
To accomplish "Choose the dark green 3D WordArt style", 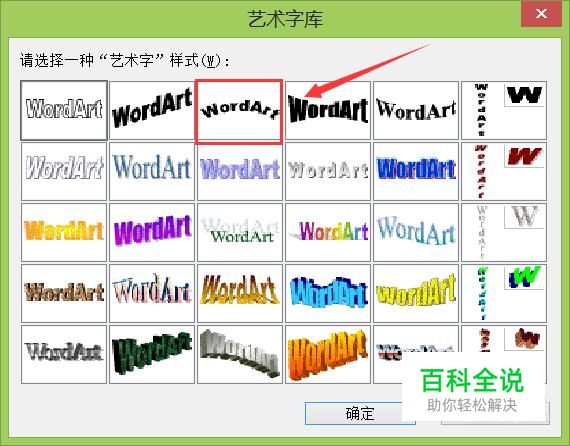I will (152, 355).
